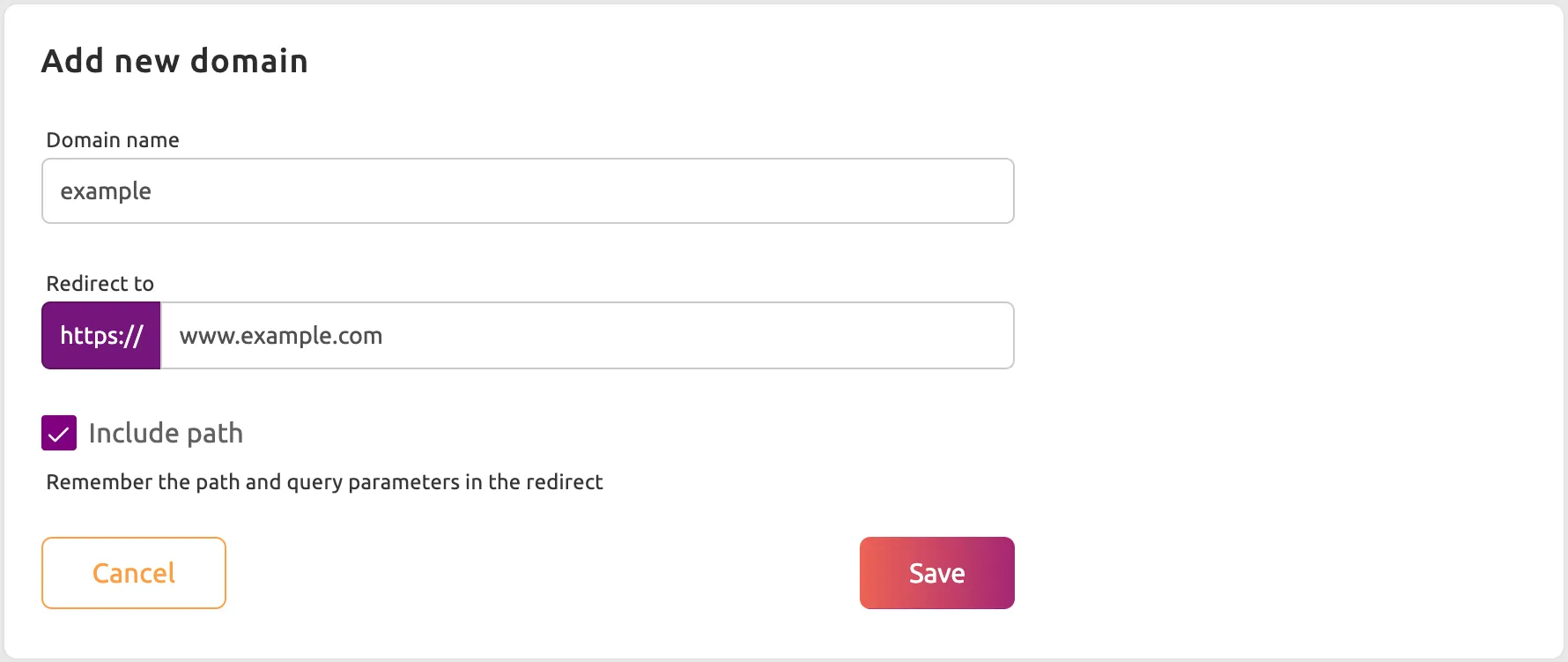Place cursor after 'example' in the domain field
The width and height of the screenshot is (1568, 662).
click(x=154, y=190)
